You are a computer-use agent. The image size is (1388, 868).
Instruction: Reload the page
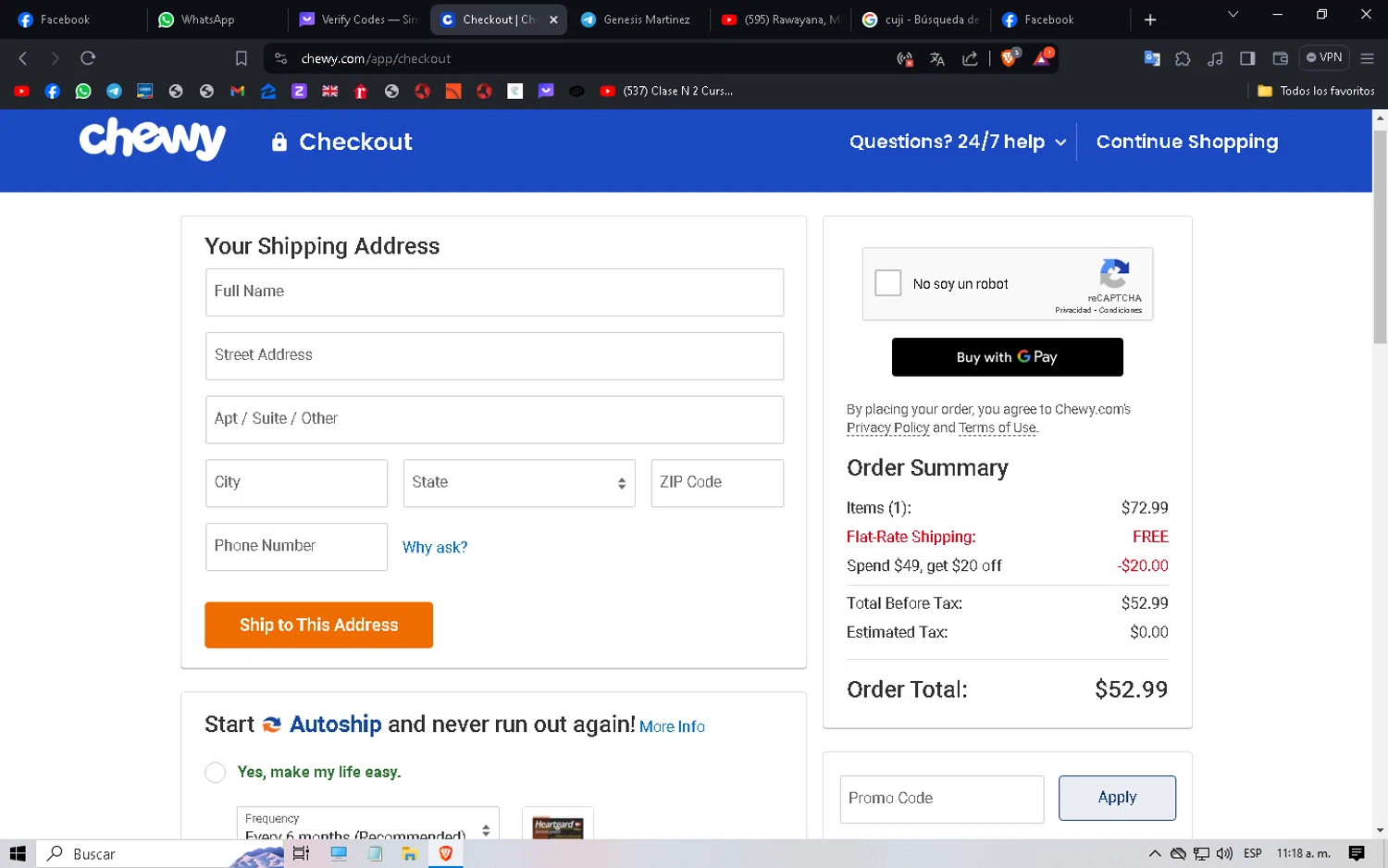pos(88,58)
